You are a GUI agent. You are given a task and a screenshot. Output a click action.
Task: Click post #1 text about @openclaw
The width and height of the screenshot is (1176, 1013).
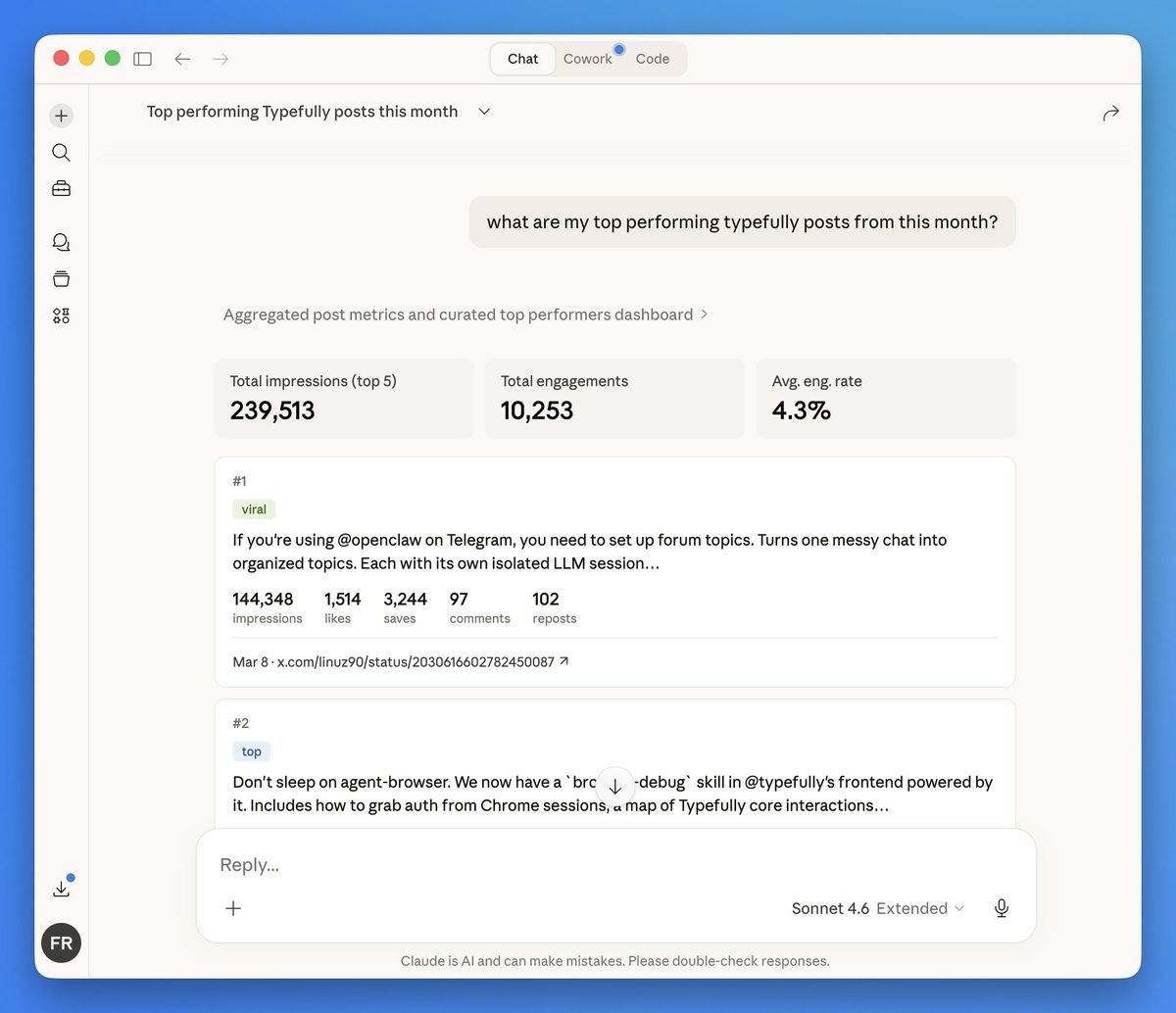tap(590, 552)
